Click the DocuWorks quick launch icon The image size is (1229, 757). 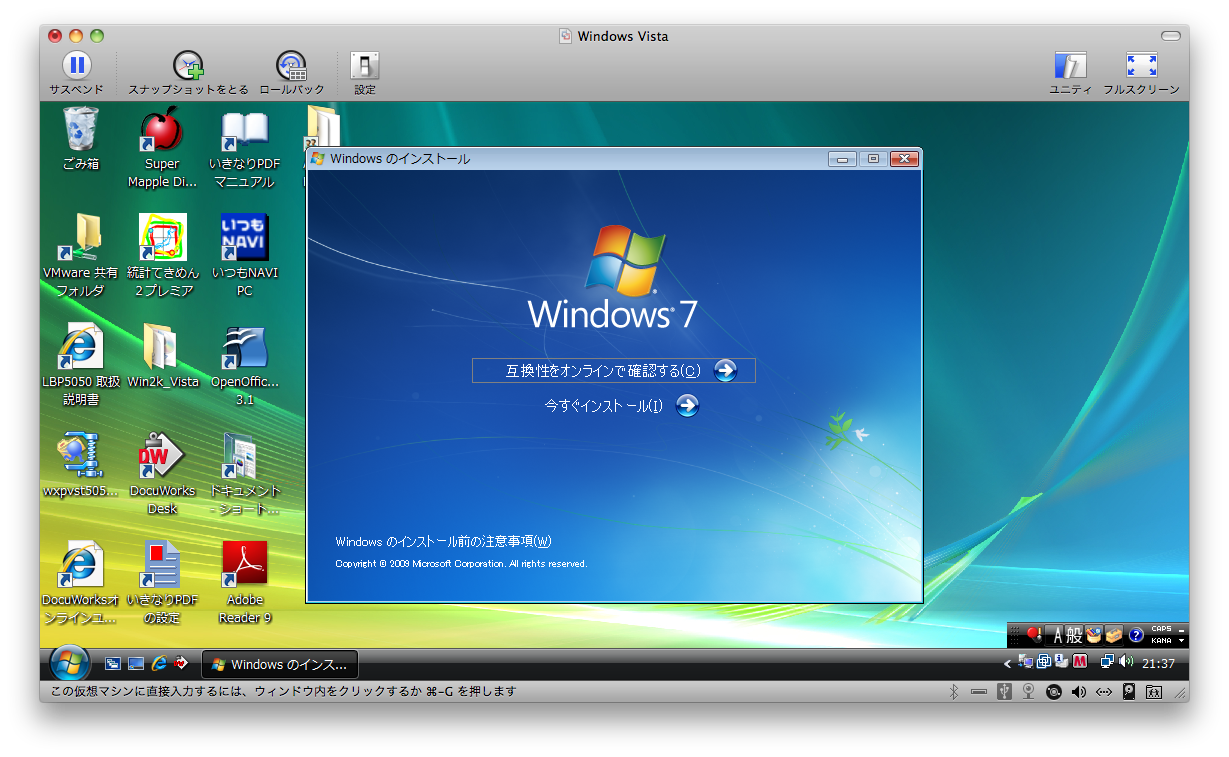(x=181, y=664)
